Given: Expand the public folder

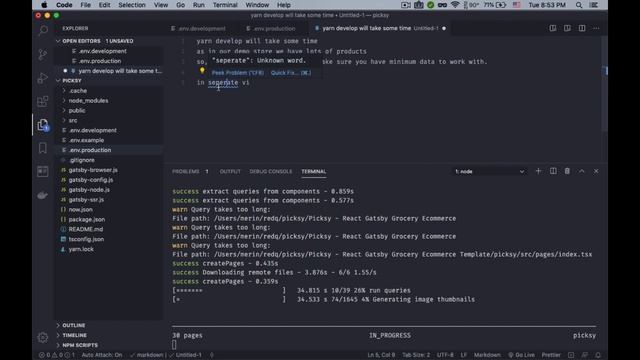Looking at the screenshot, I should [77, 111].
